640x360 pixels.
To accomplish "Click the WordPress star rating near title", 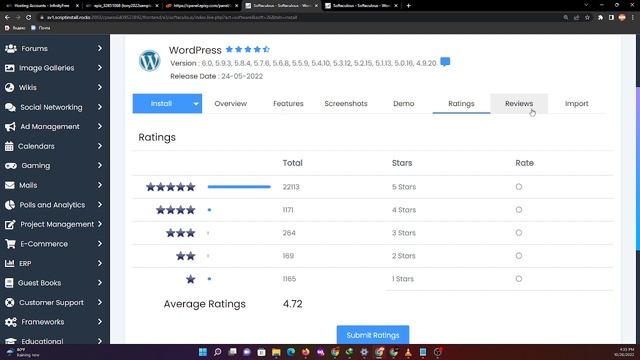I will [x=248, y=49].
